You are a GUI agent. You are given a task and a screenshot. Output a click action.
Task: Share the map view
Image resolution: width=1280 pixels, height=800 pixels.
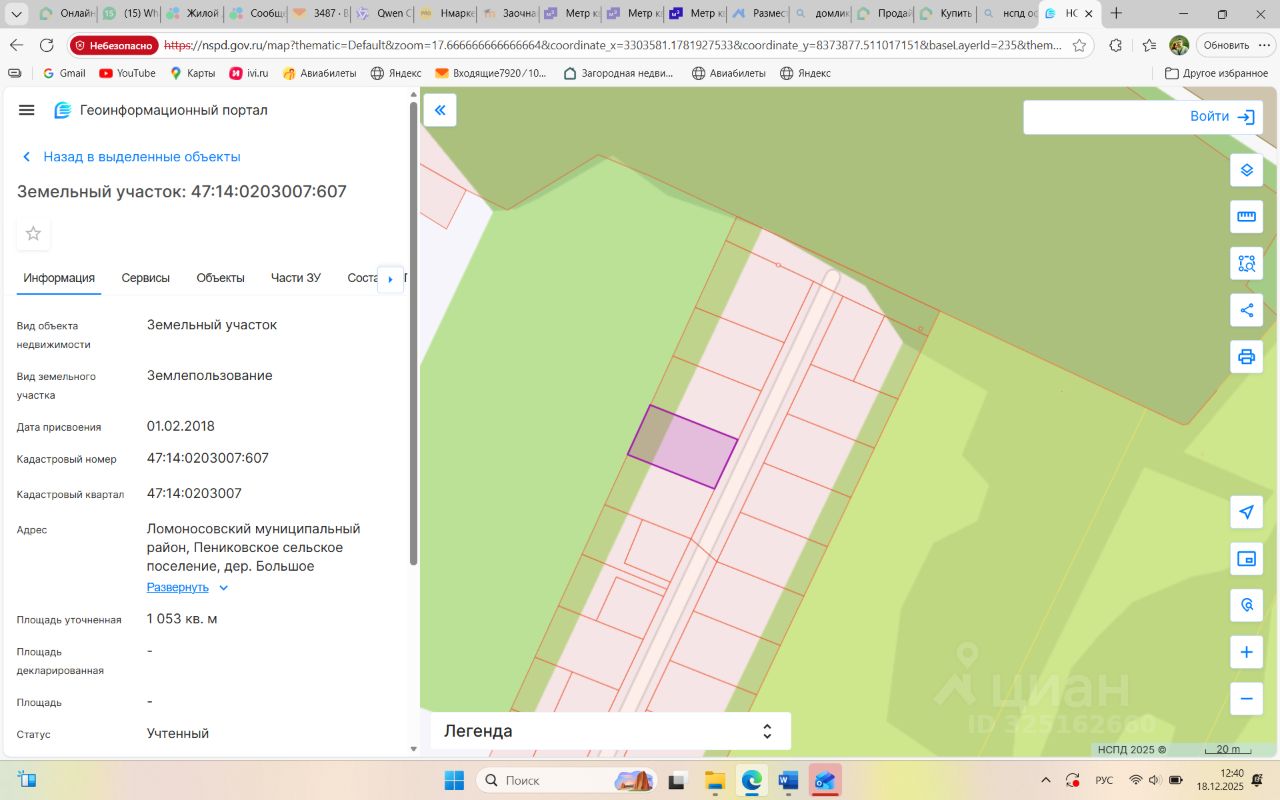click(x=1246, y=310)
